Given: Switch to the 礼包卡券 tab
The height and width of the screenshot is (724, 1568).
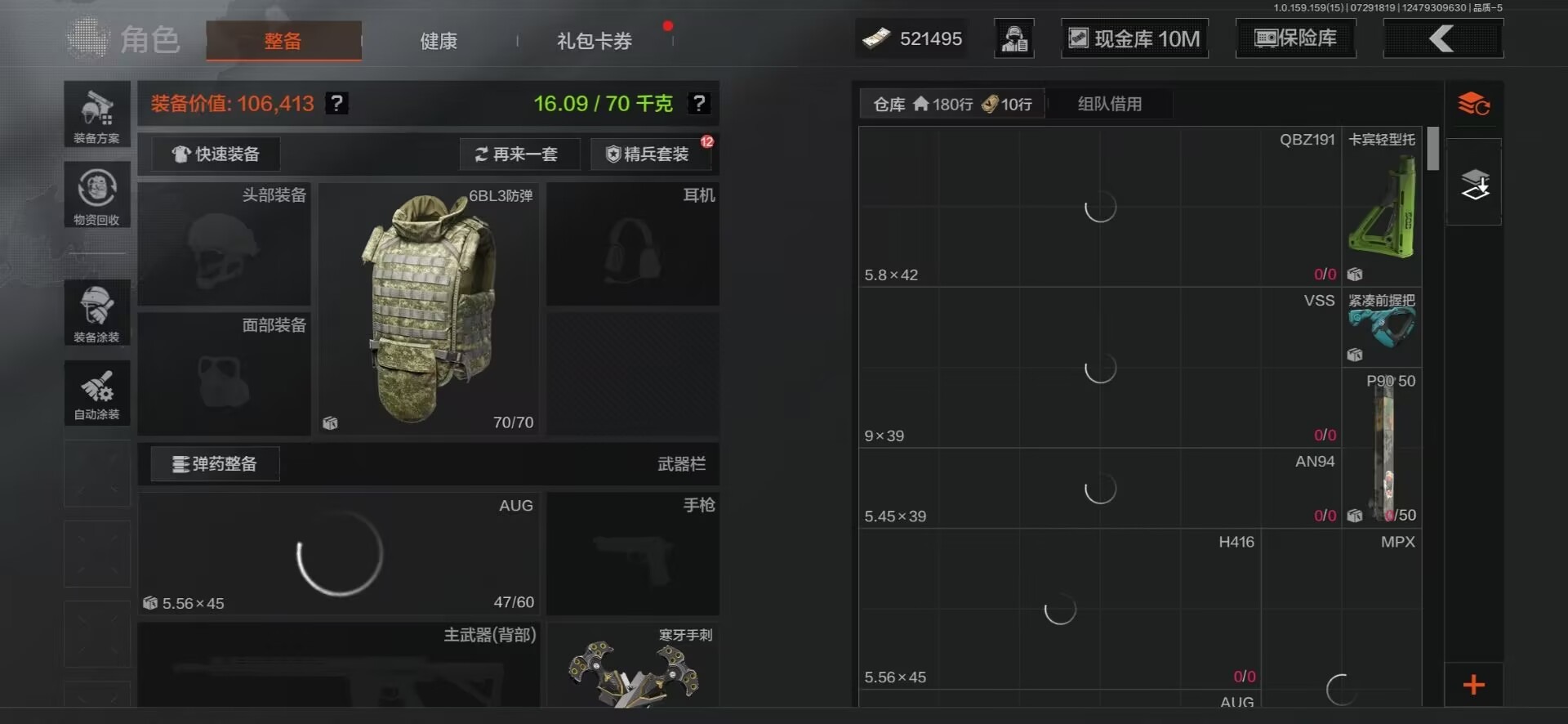Looking at the screenshot, I should click(x=595, y=41).
